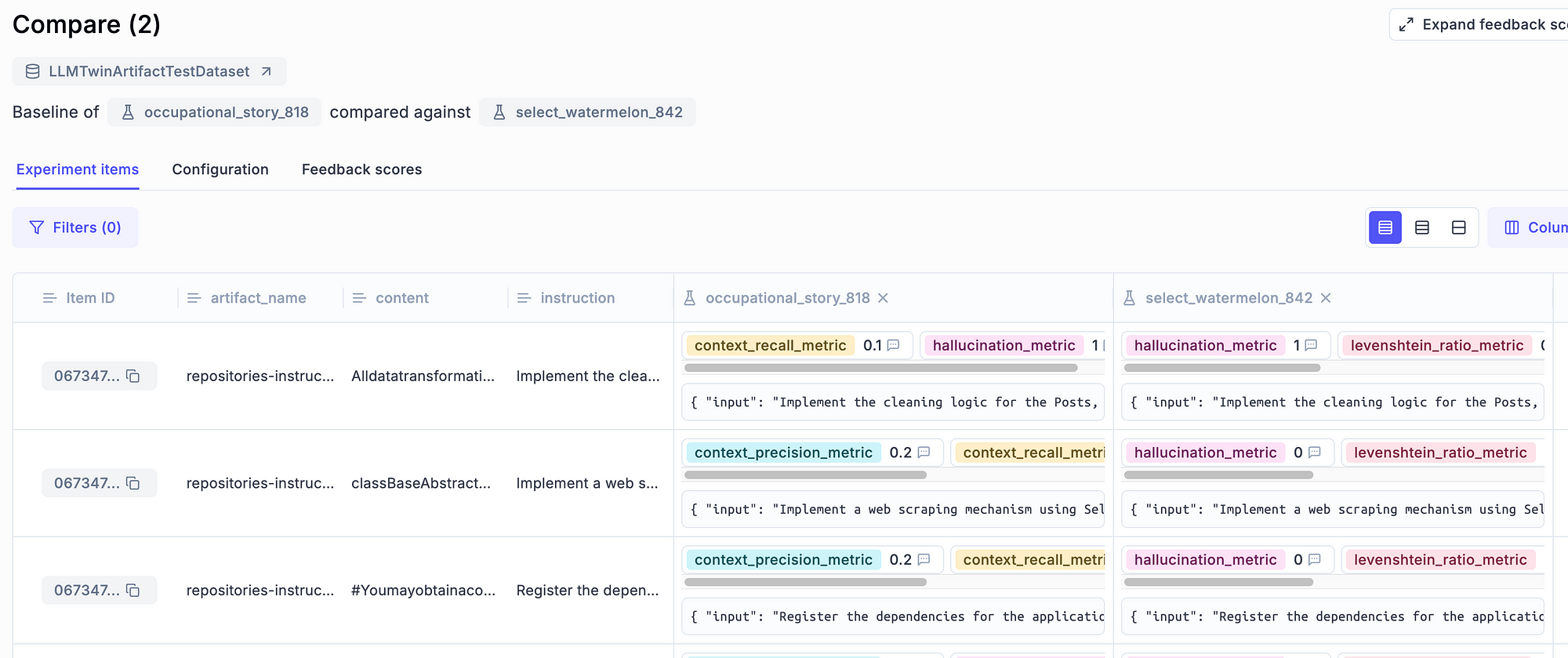Copy item ID in the Alldatatransformati row

[133, 376]
